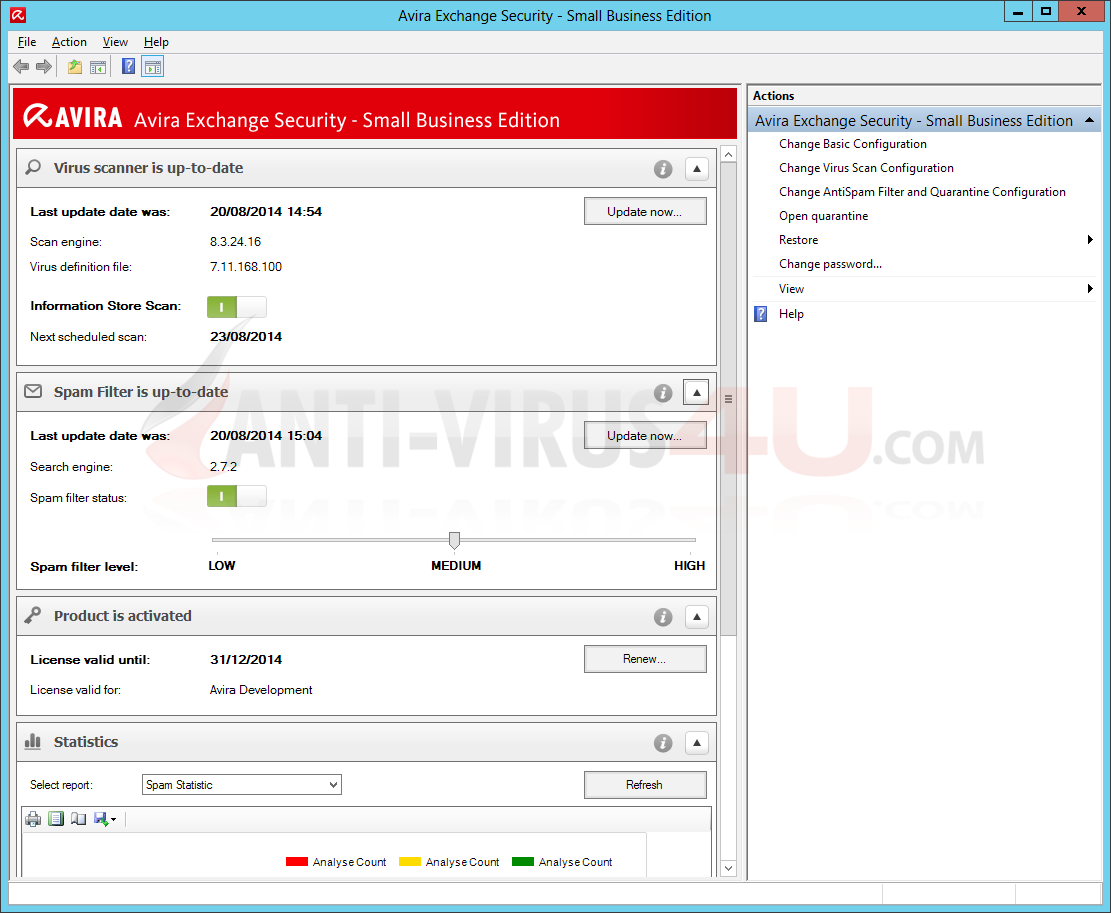
Task: Click the info icon in Product is activated header
Action: 662,617
